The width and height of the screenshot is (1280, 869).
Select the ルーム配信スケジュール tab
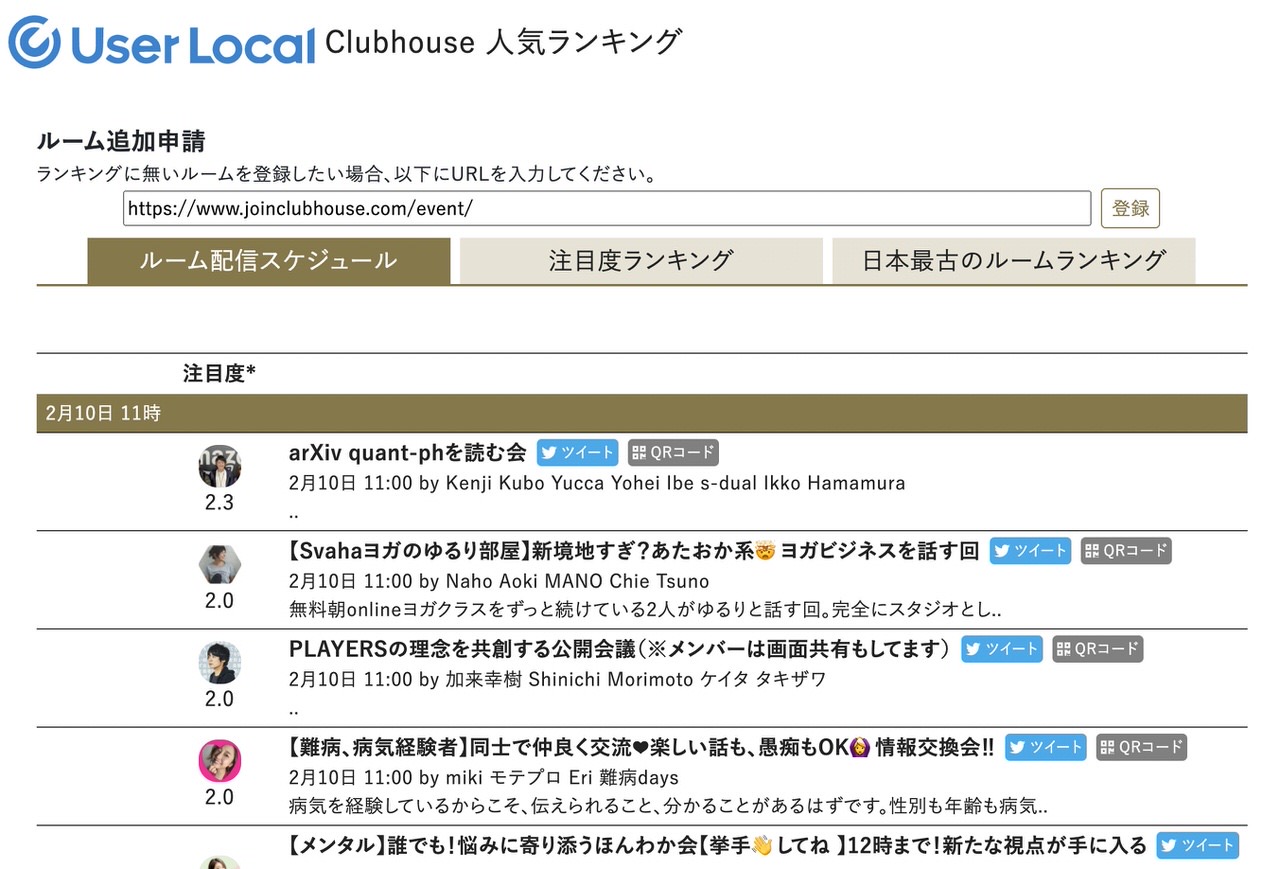click(x=269, y=261)
